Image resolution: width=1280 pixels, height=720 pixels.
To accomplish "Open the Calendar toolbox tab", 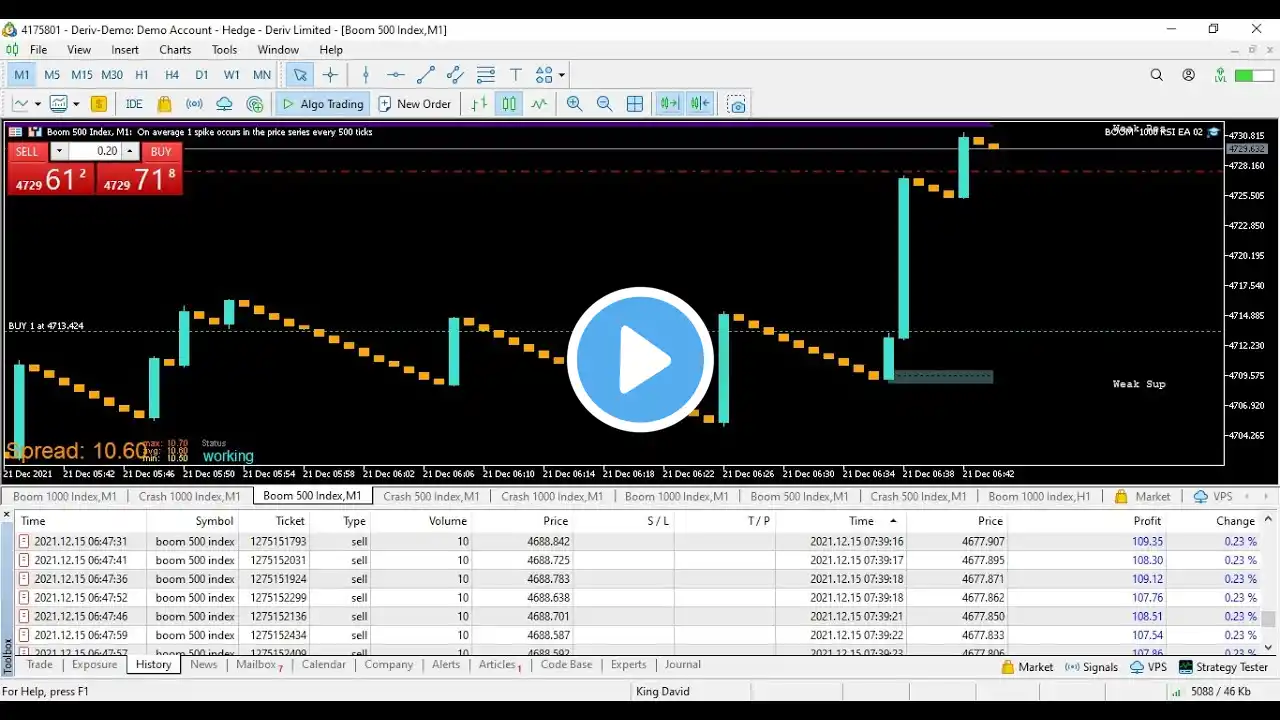I will point(324,665).
